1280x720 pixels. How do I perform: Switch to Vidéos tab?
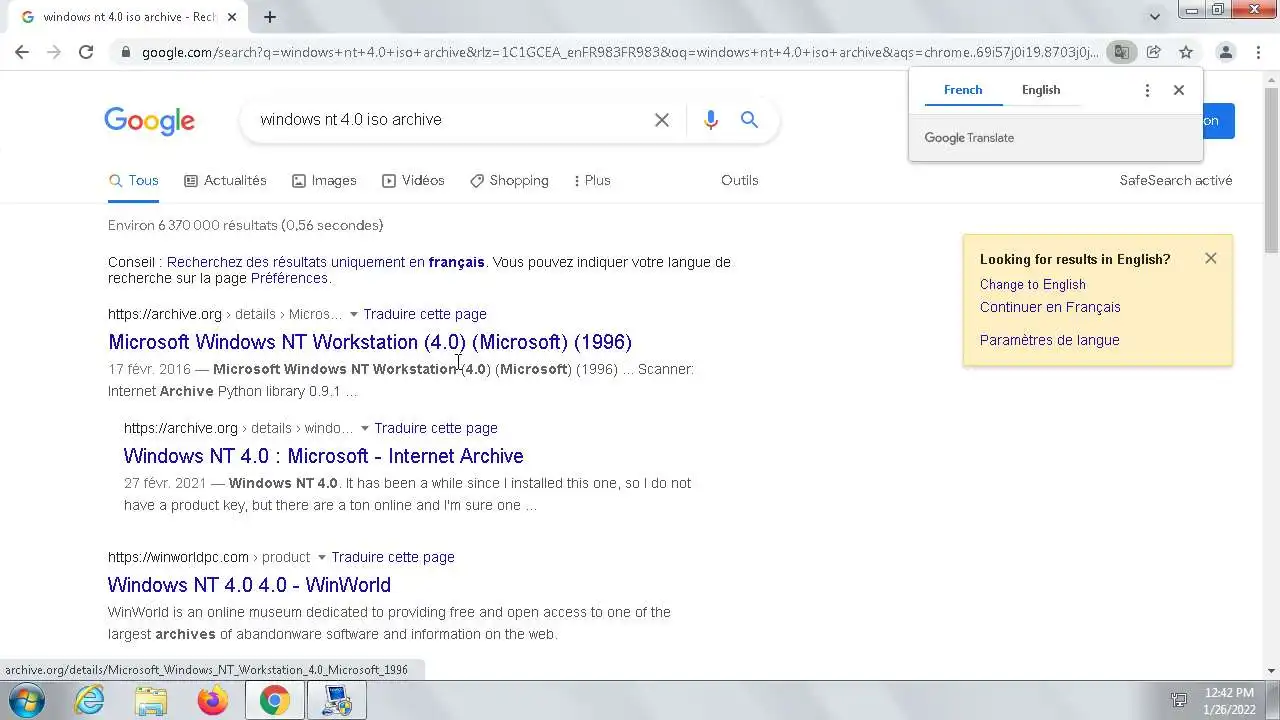click(413, 181)
